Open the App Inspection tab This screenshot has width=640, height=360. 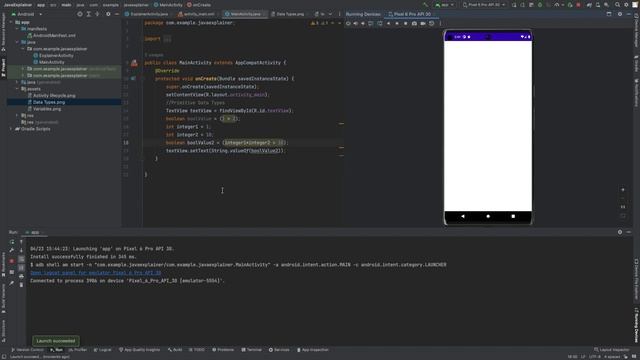coord(313,350)
